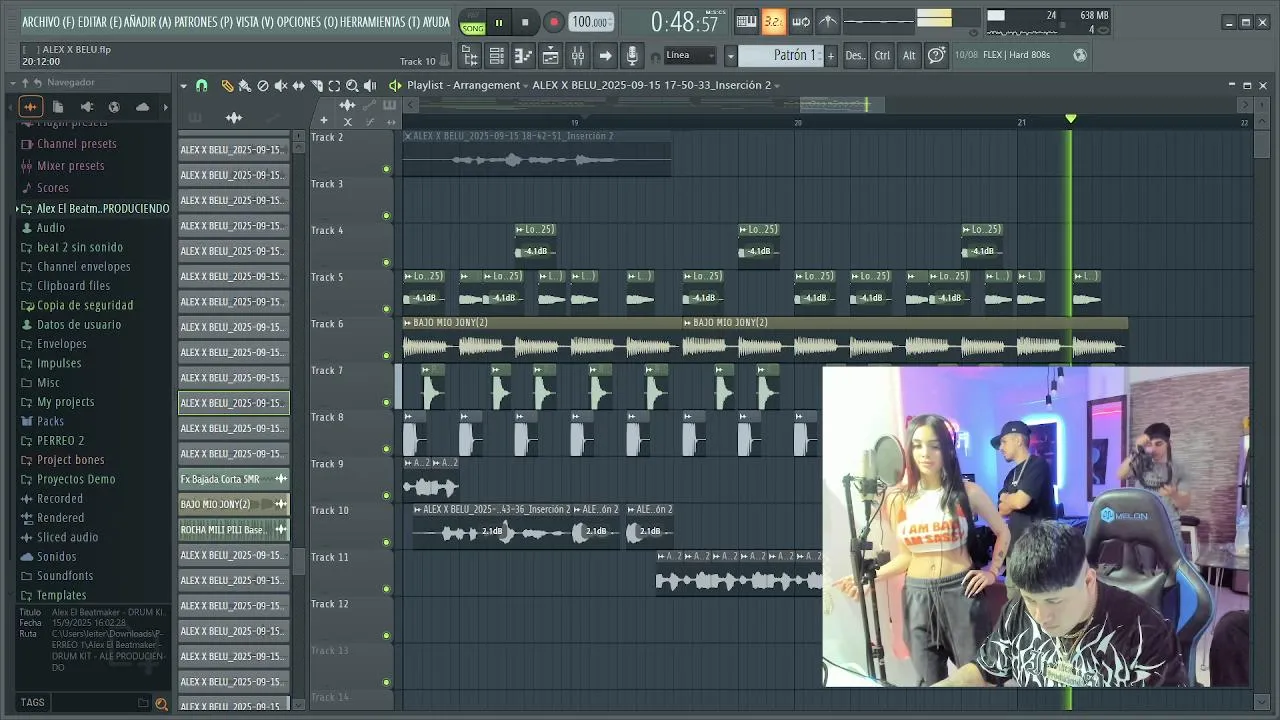Mute Track 2 with its green dot
Screen dimensions: 1280x720
pos(386,169)
